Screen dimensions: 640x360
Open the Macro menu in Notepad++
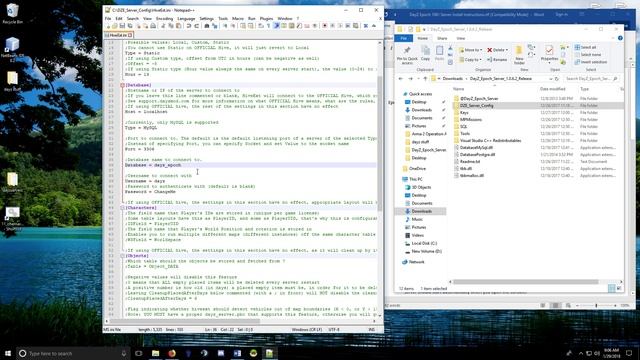[x=238, y=18]
